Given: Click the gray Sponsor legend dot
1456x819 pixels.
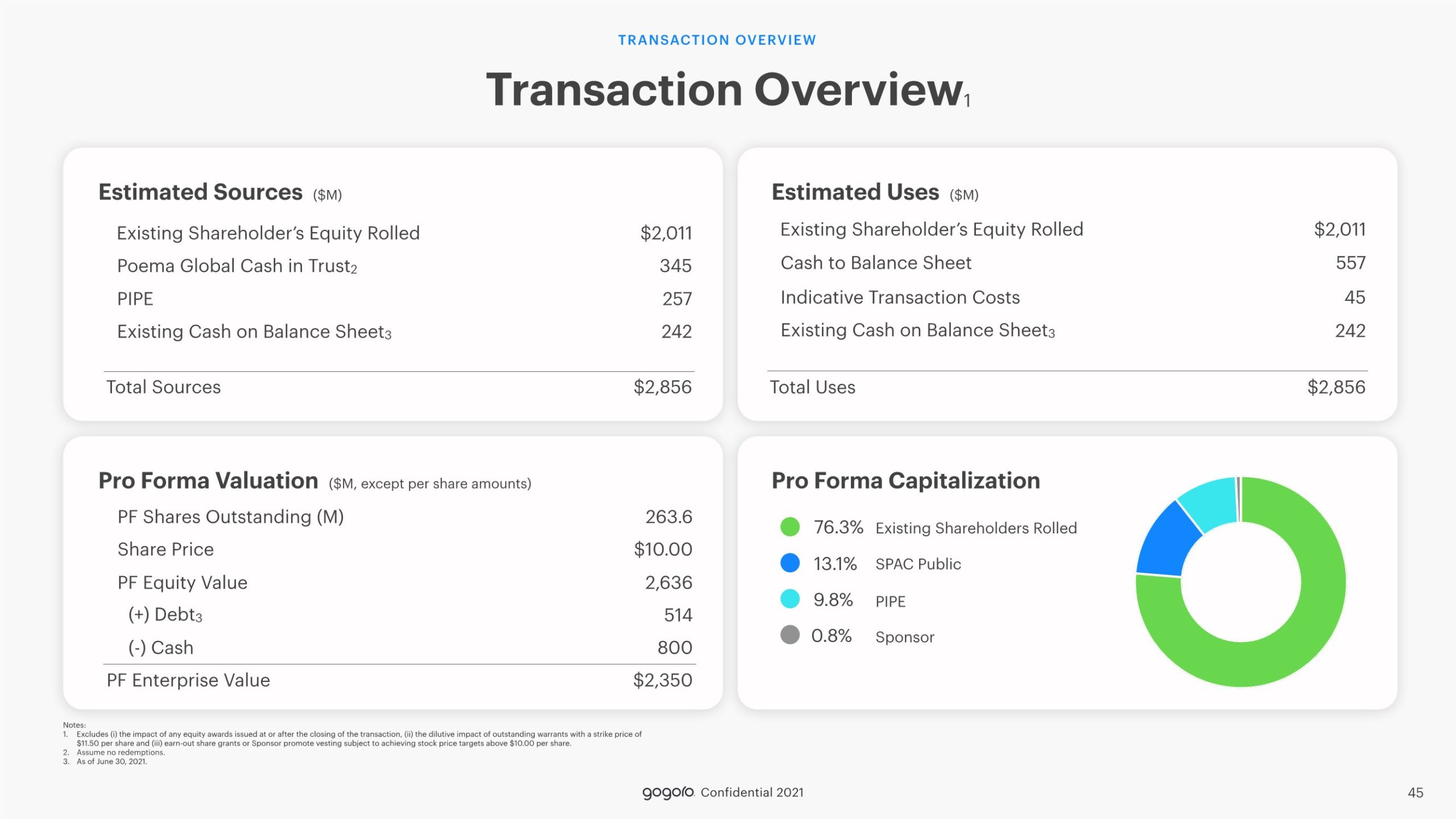Looking at the screenshot, I should [x=789, y=635].
